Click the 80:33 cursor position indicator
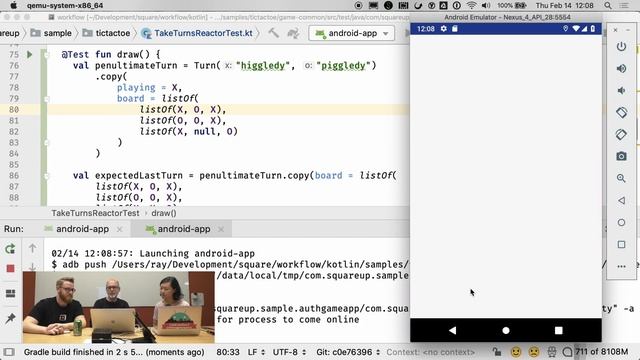Screen dimensions: 640x360 pyautogui.click(x=228, y=352)
